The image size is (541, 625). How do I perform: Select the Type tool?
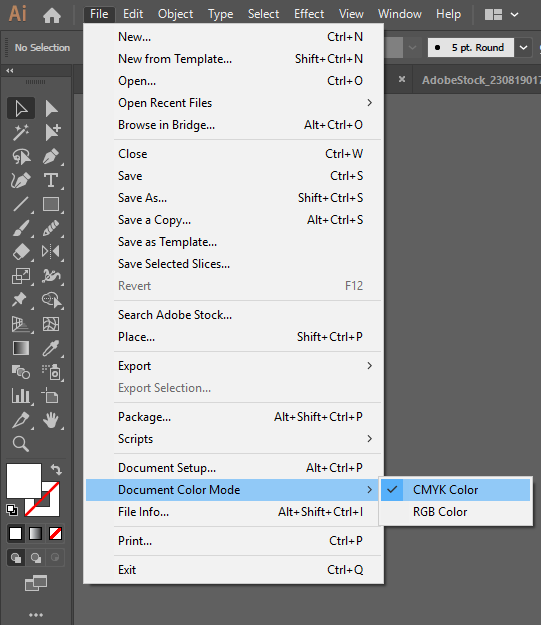(x=51, y=180)
